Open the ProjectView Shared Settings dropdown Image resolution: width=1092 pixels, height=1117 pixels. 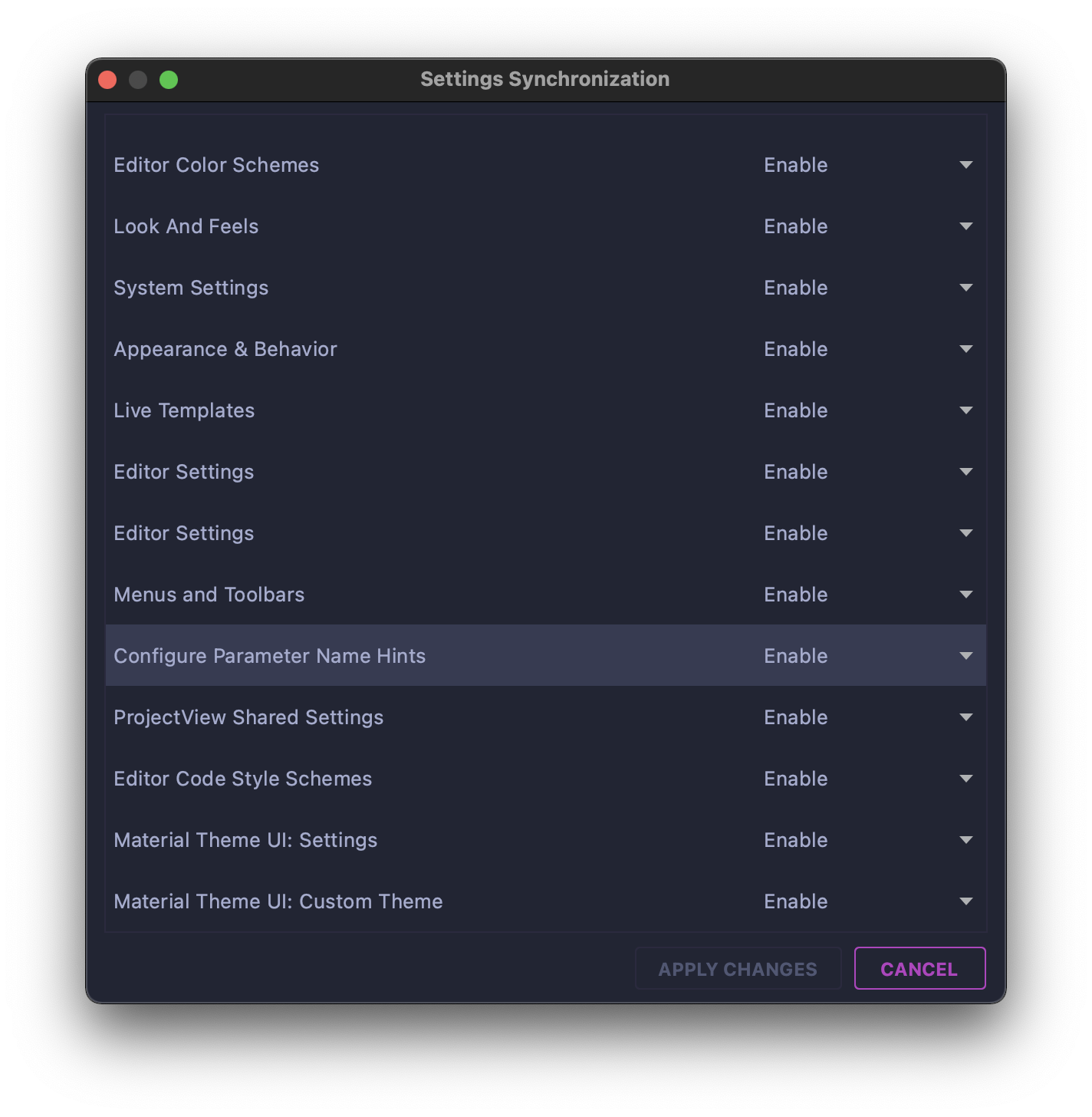click(x=966, y=717)
